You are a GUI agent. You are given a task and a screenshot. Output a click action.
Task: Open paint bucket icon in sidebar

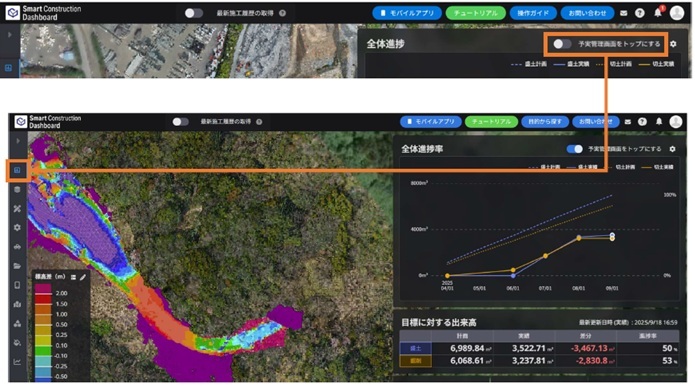click(17, 343)
